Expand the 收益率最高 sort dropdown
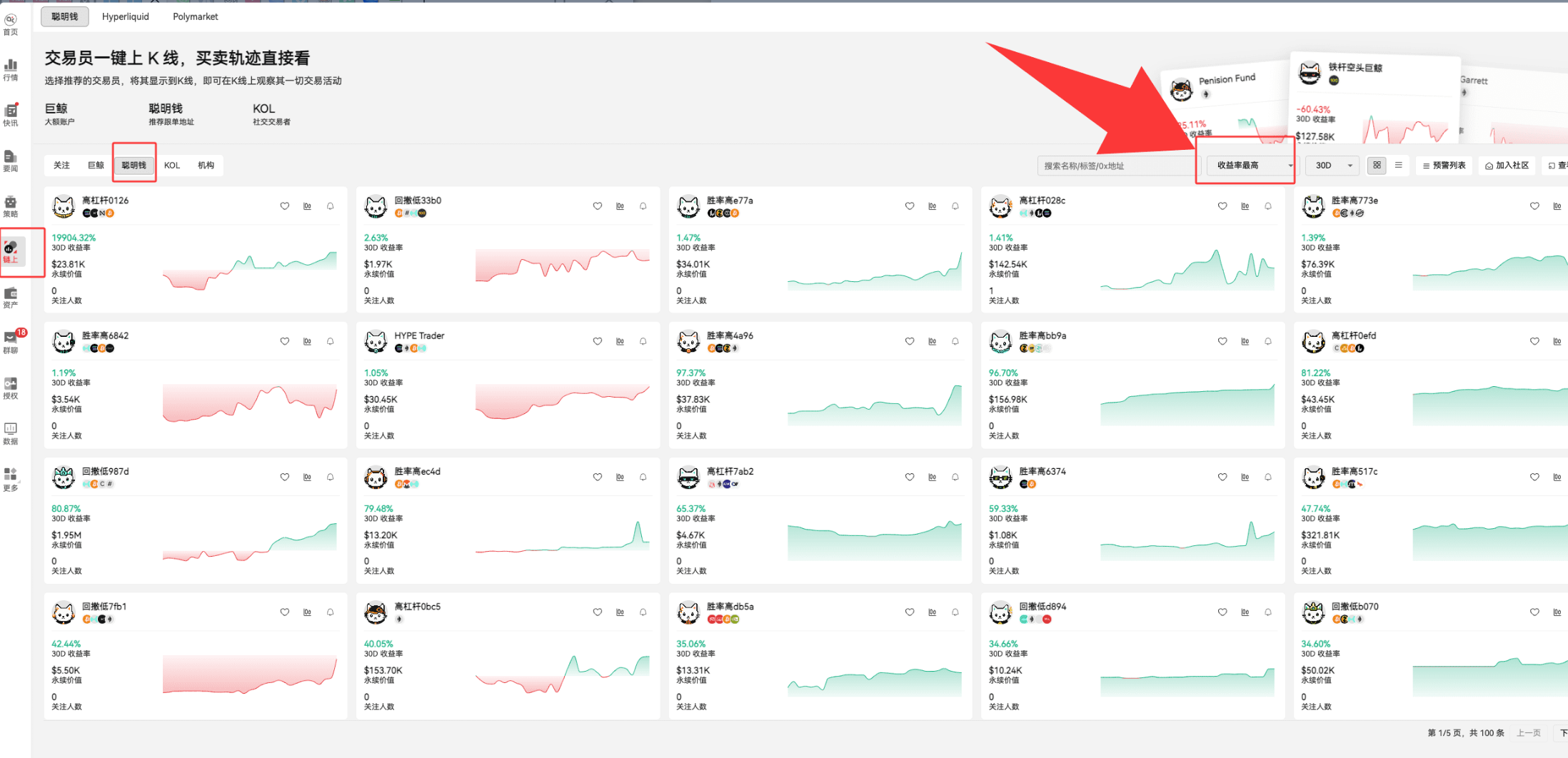Screen dimensions: 1568x758 pos(1253,166)
